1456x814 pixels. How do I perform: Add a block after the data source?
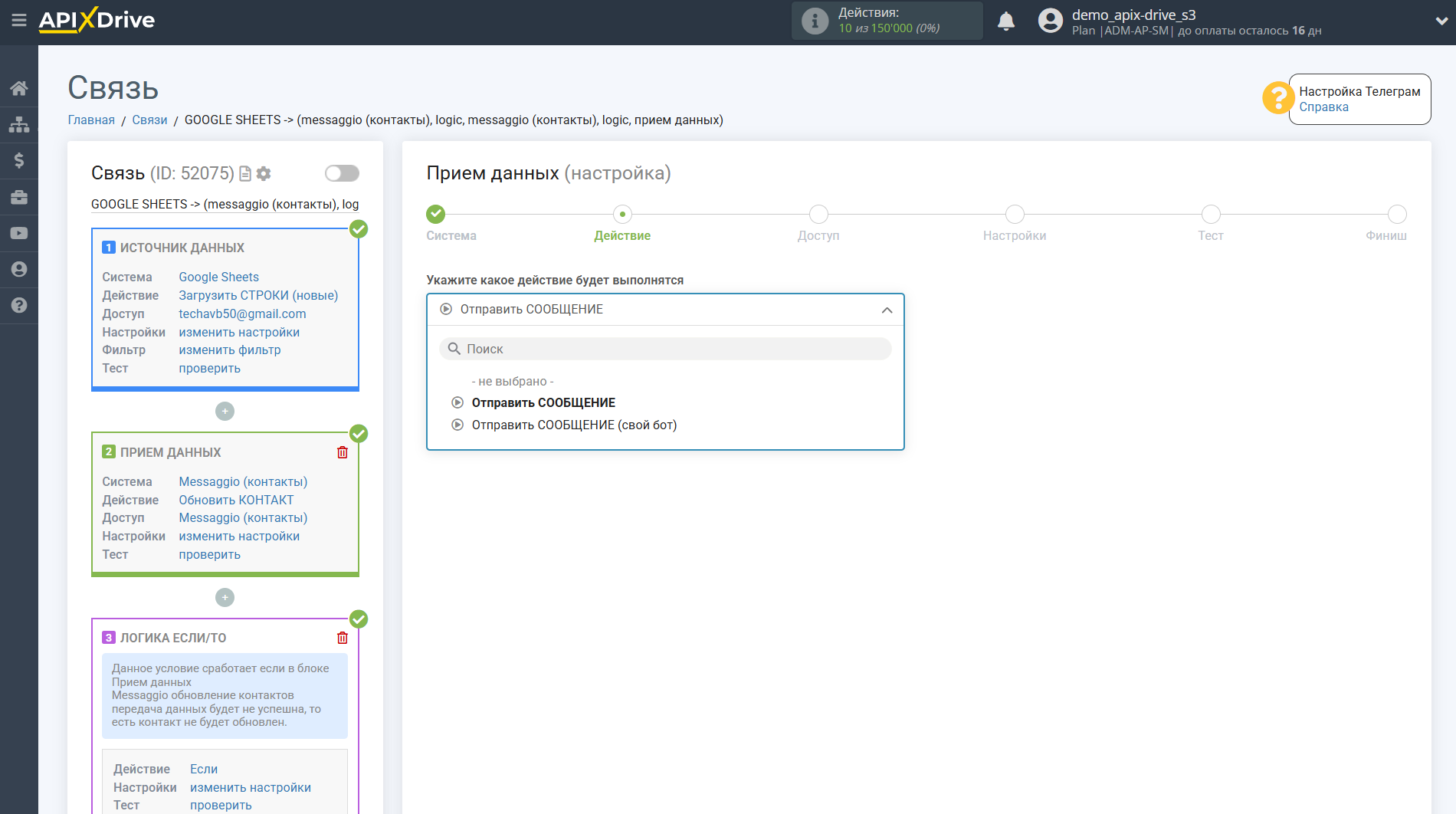click(225, 412)
